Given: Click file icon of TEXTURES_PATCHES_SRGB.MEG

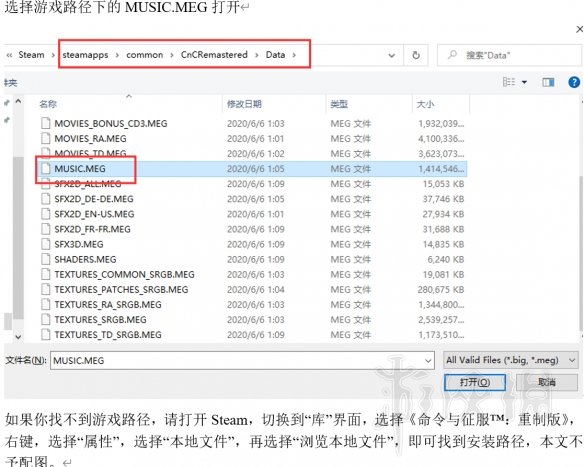Looking at the screenshot, I should [45, 289].
